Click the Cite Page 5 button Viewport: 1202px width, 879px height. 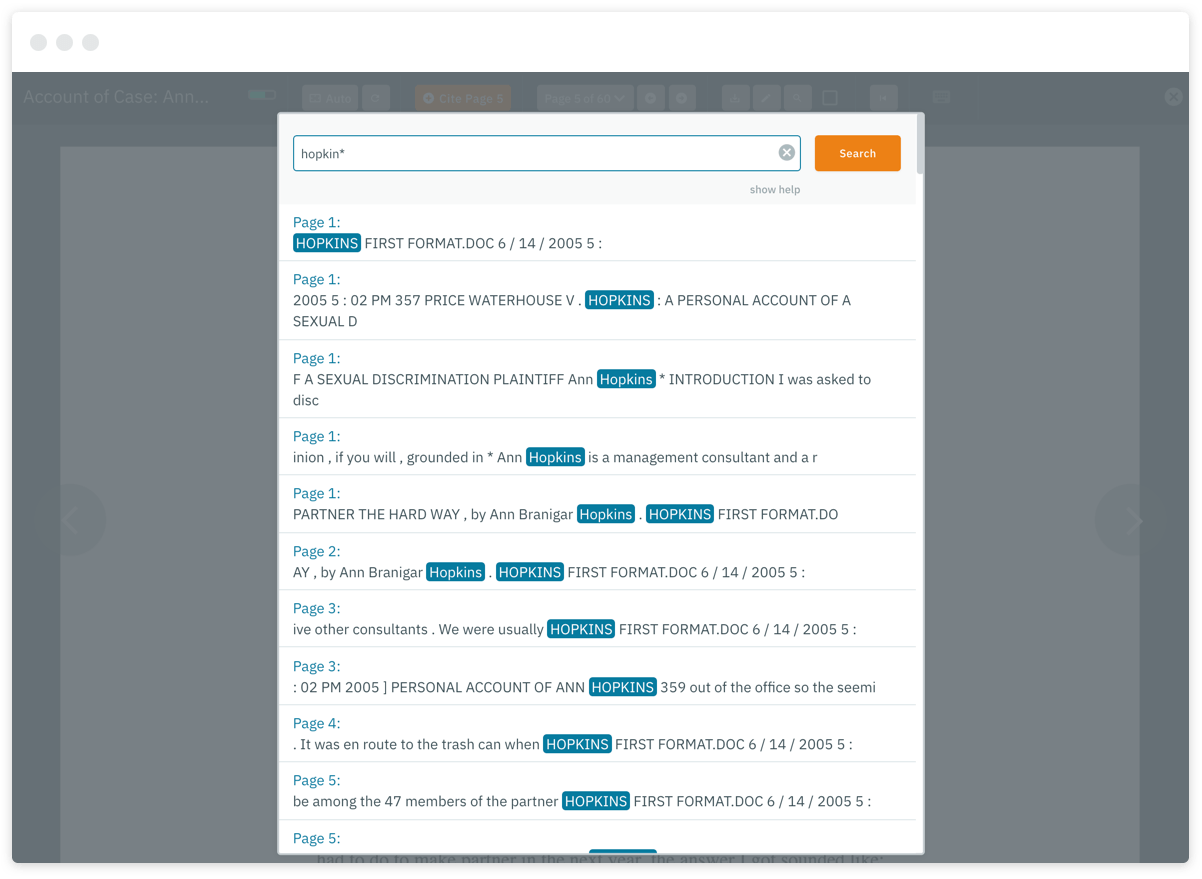click(x=462, y=97)
